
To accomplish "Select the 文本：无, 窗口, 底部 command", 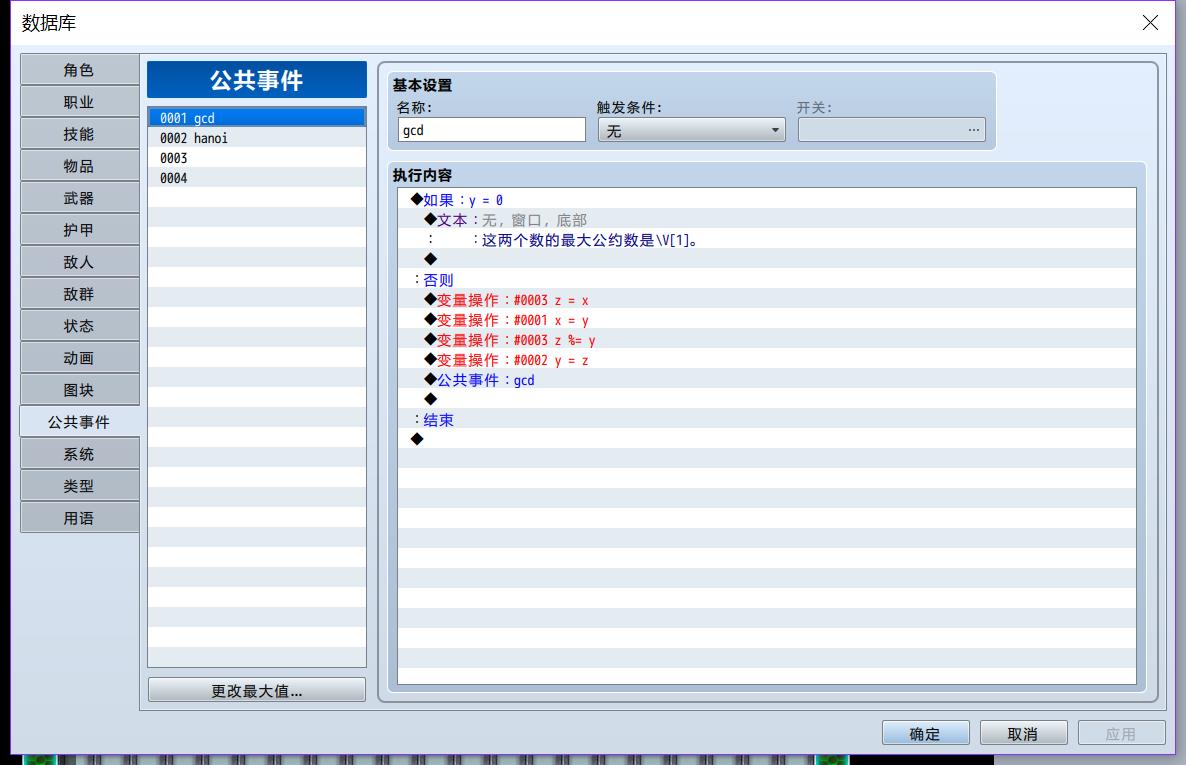I will point(766,219).
